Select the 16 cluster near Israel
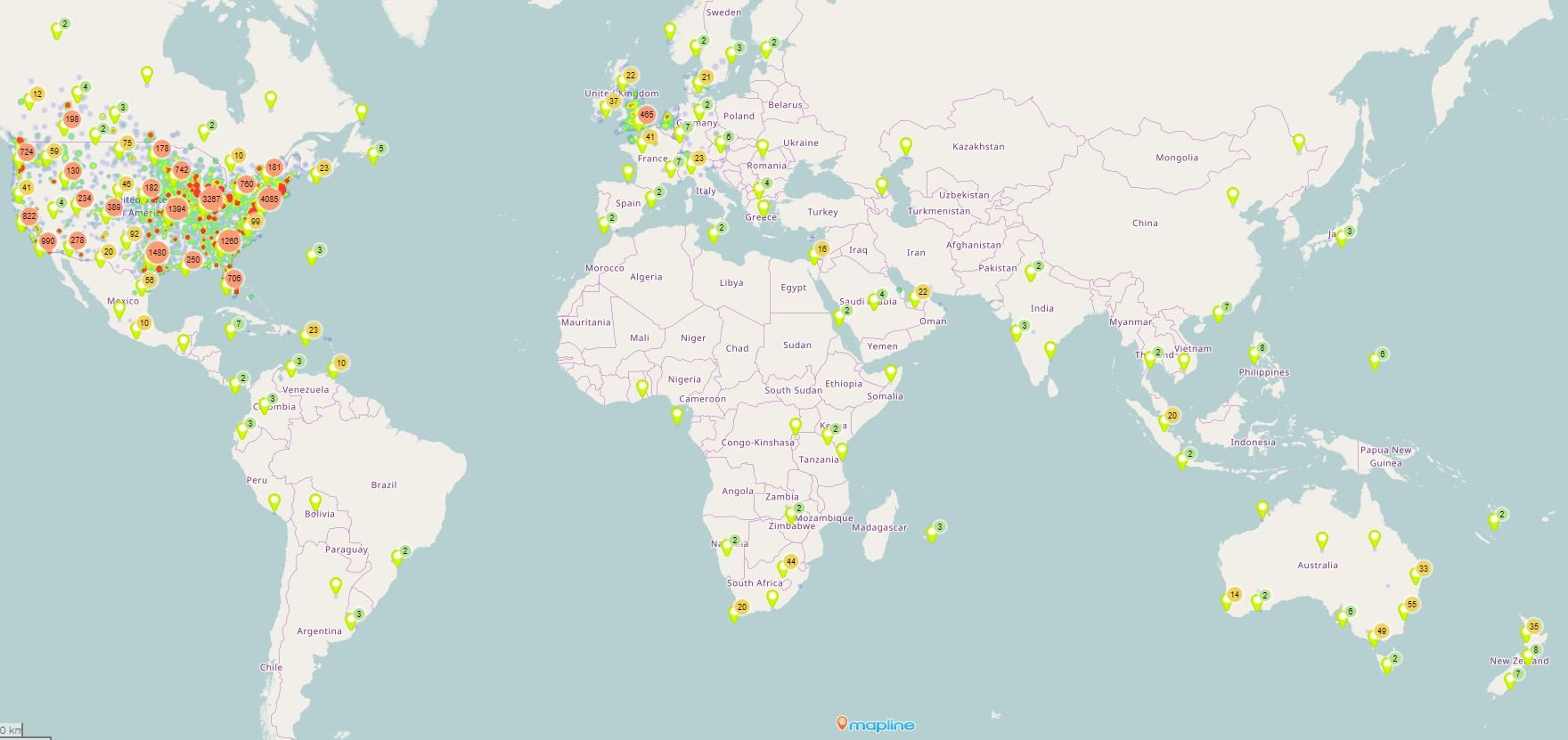Screen dimensions: 1568x740 821,249
